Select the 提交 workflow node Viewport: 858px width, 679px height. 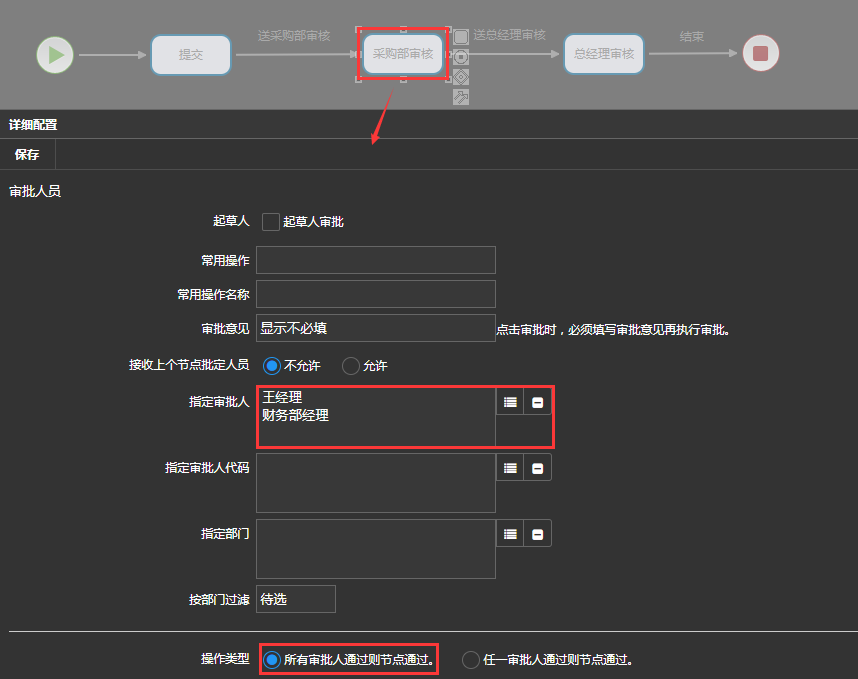pos(191,55)
